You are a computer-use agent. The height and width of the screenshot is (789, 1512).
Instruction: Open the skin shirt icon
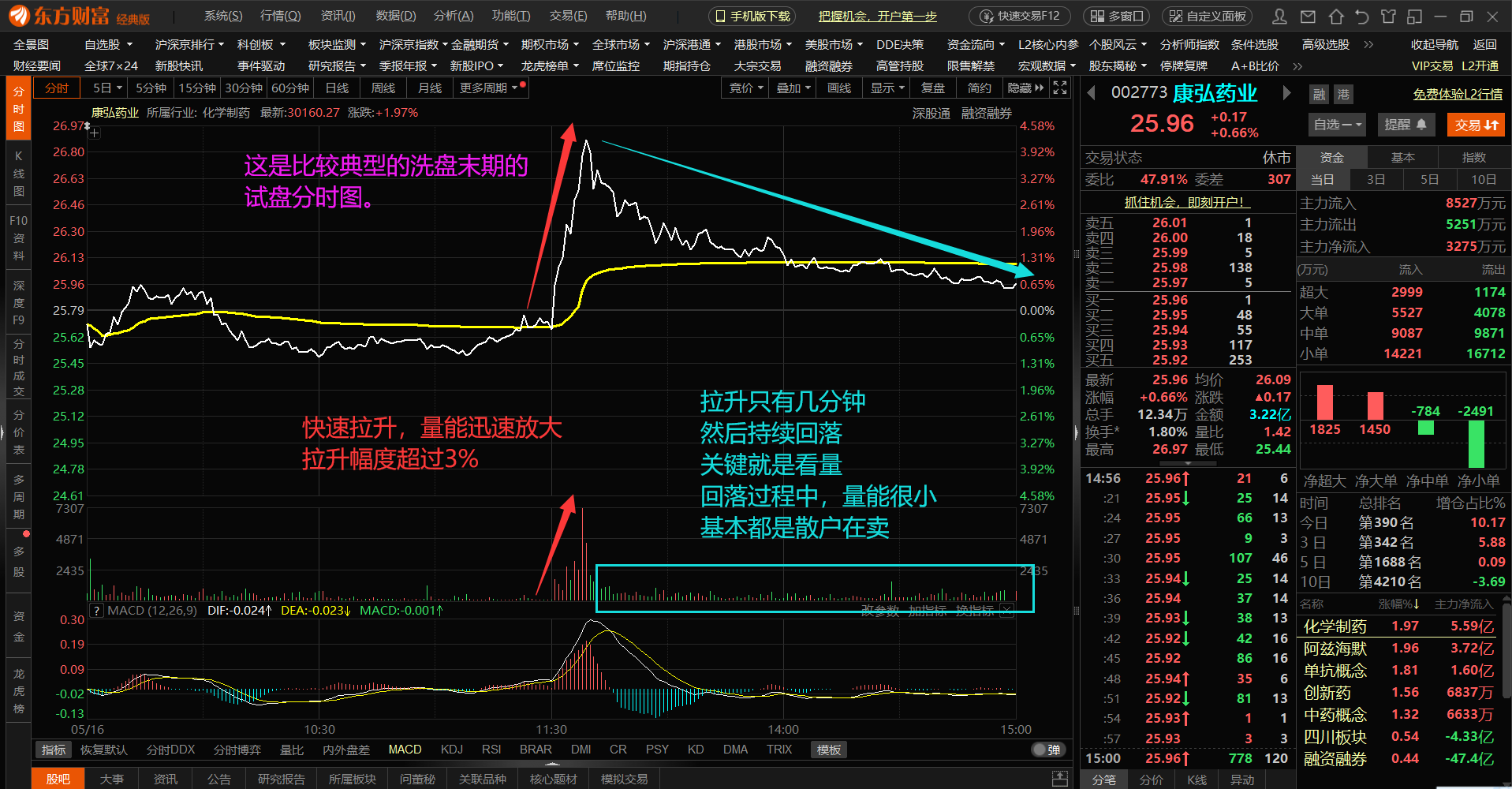point(1388,16)
